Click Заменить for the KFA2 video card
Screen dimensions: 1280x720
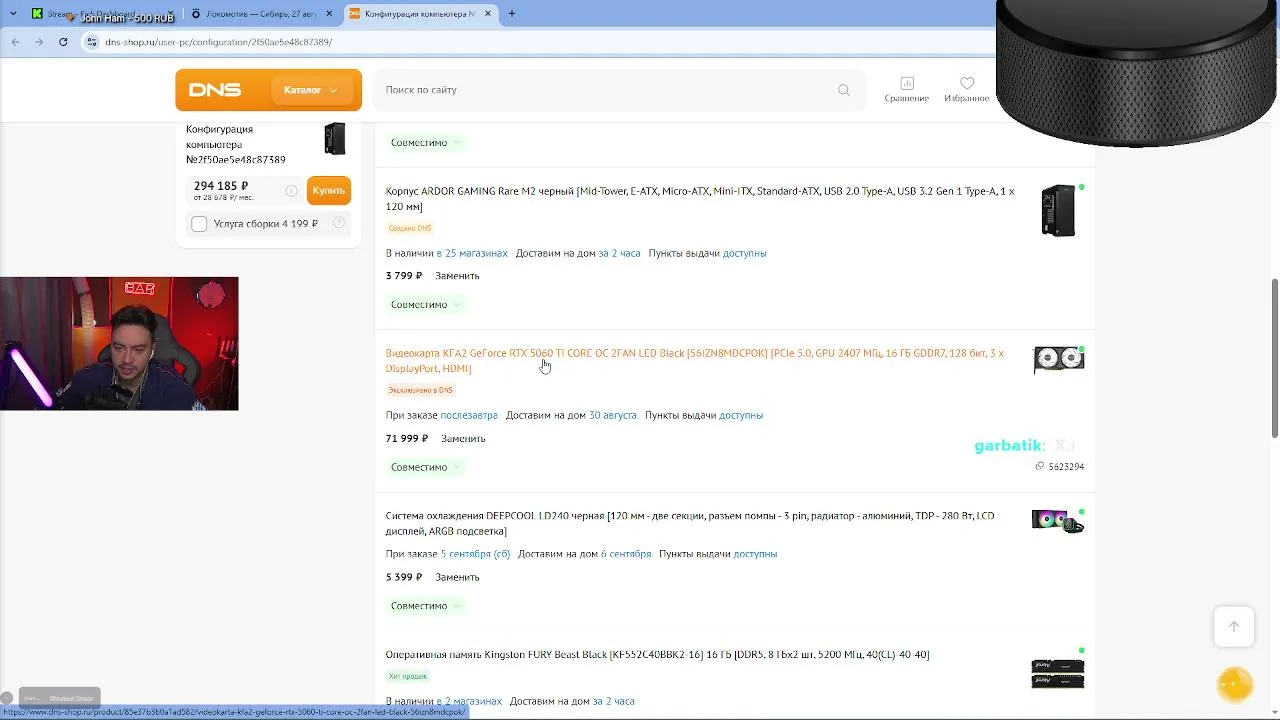pyautogui.click(x=463, y=439)
